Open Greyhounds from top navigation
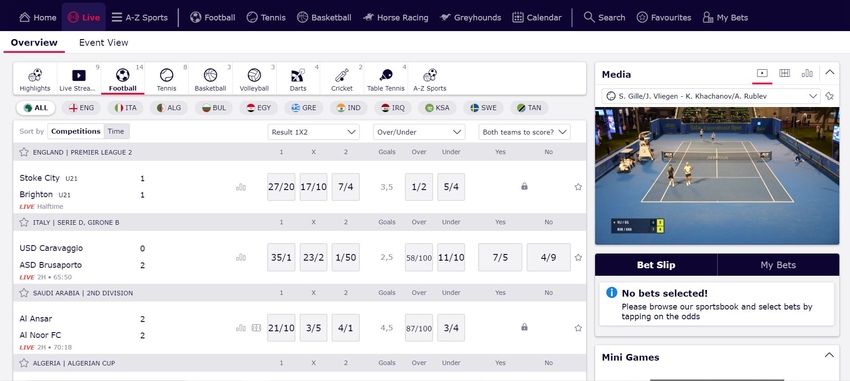The image size is (850, 381). click(x=471, y=17)
